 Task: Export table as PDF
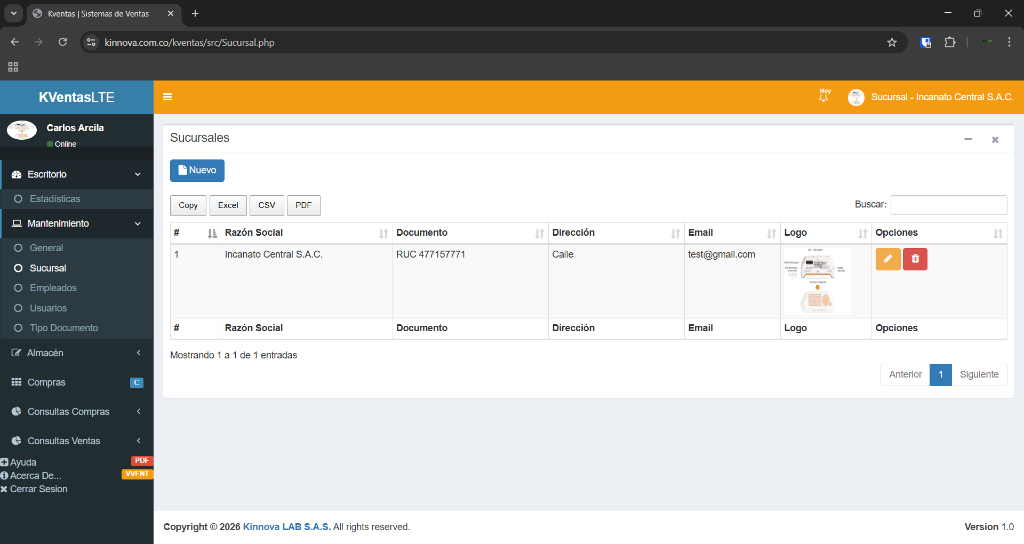304,205
